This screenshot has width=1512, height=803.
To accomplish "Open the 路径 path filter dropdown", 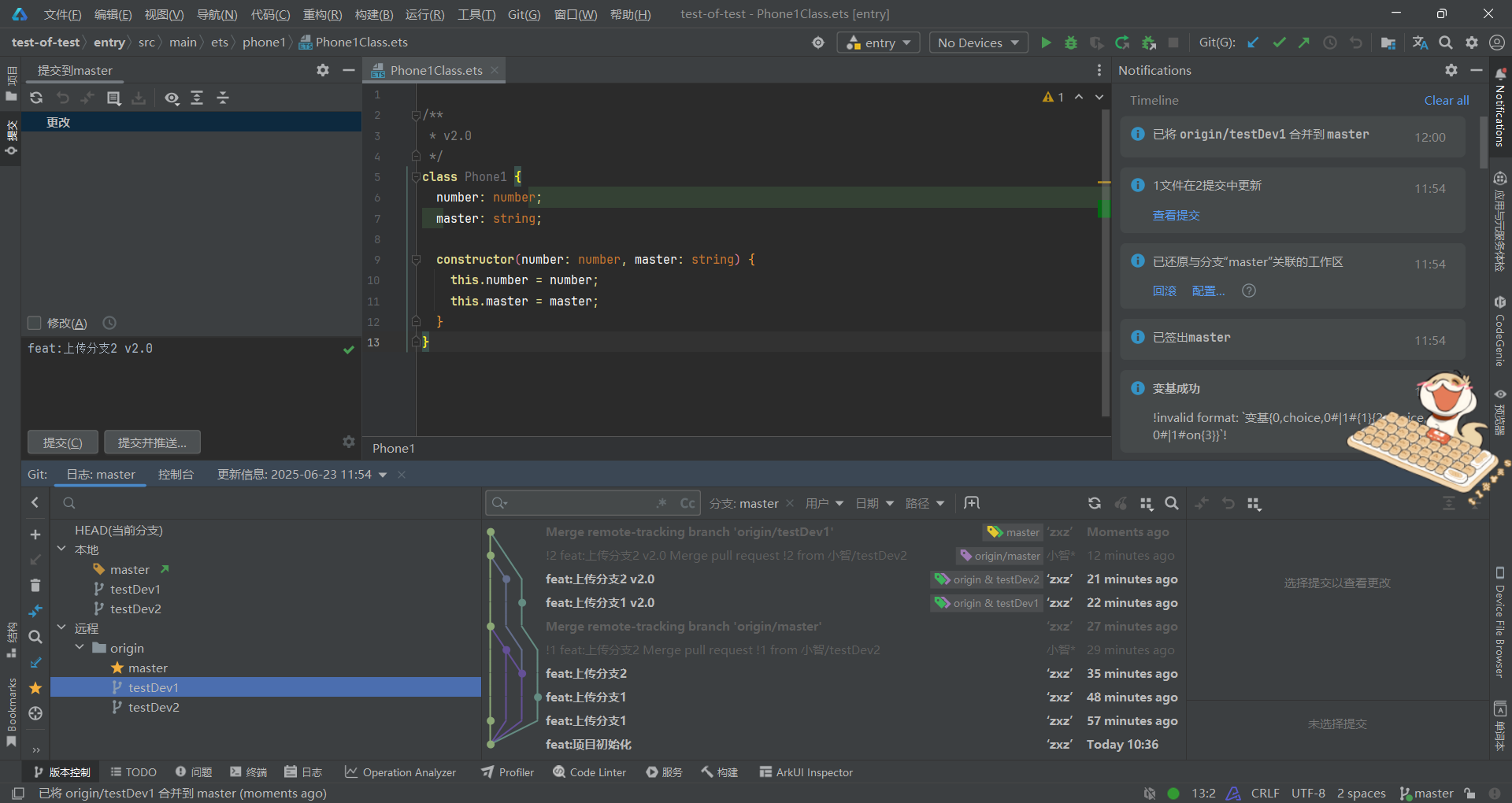I will pyautogui.click(x=925, y=503).
